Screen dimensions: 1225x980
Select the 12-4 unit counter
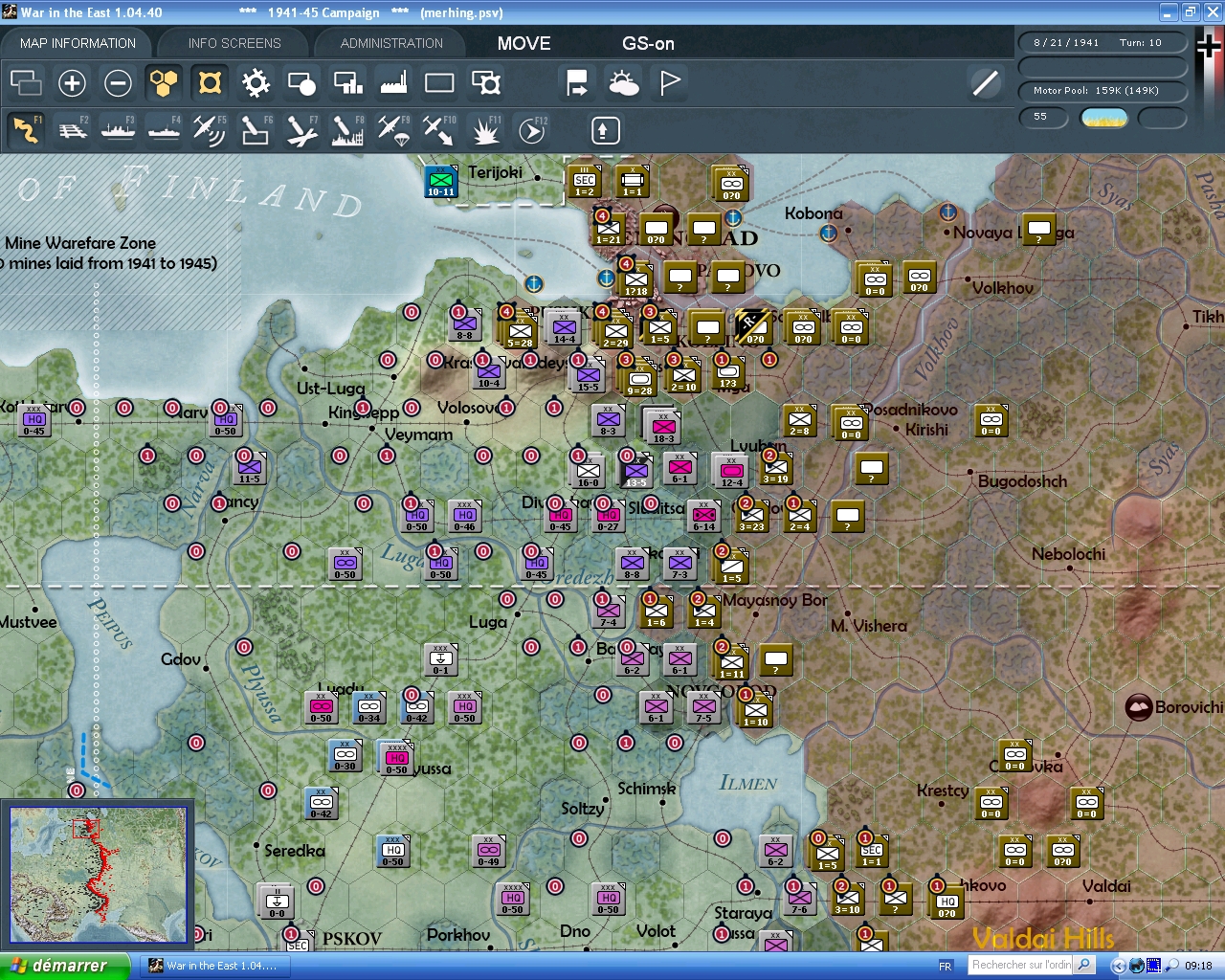coord(732,471)
